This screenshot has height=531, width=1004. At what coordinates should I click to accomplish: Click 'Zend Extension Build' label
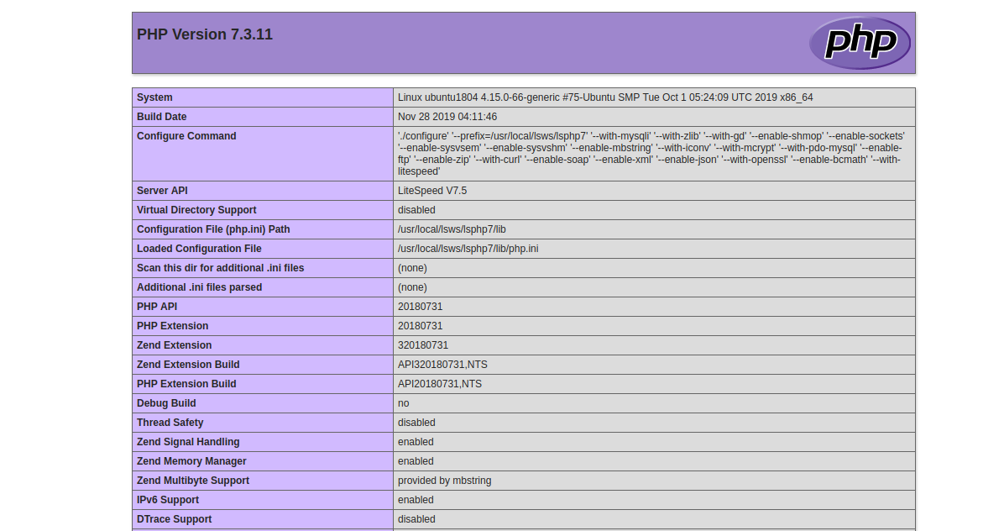[188, 364]
